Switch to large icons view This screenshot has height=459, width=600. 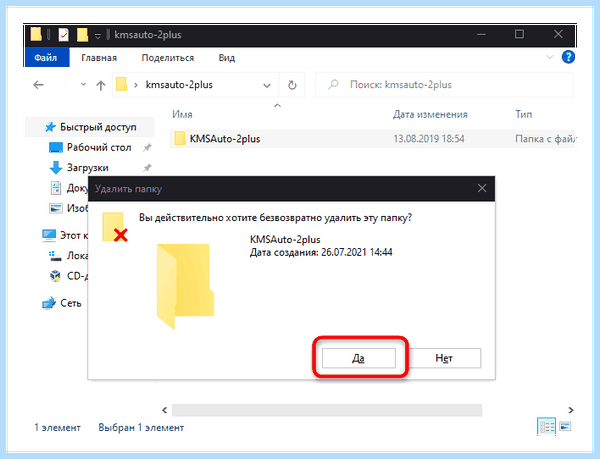(x=566, y=426)
